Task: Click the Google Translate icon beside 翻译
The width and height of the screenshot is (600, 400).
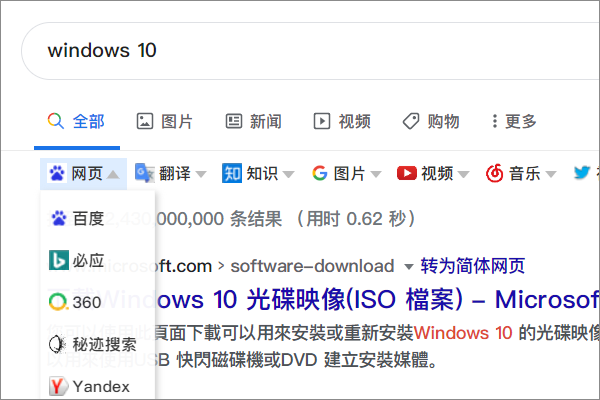Action: pyautogui.click(x=145, y=173)
